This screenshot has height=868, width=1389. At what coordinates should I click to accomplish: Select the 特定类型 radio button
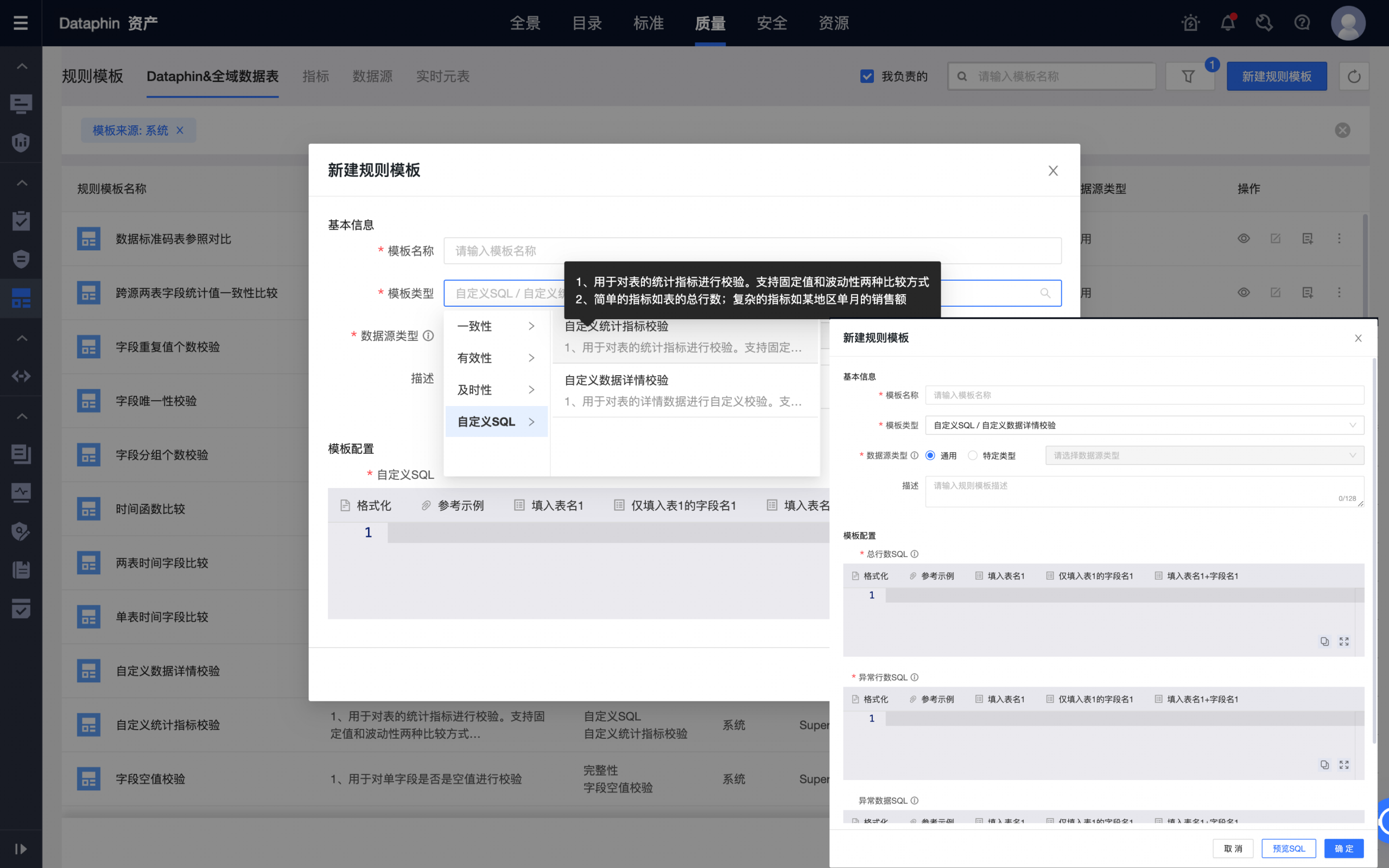coord(972,455)
